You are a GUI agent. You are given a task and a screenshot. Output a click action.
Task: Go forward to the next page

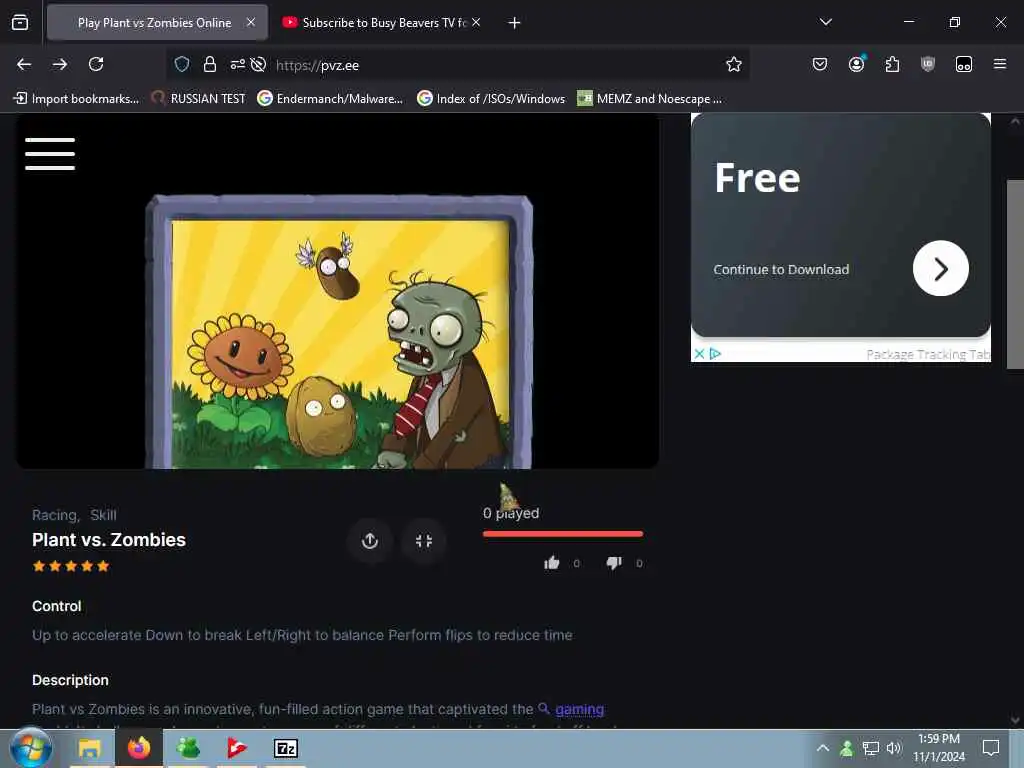coord(60,64)
